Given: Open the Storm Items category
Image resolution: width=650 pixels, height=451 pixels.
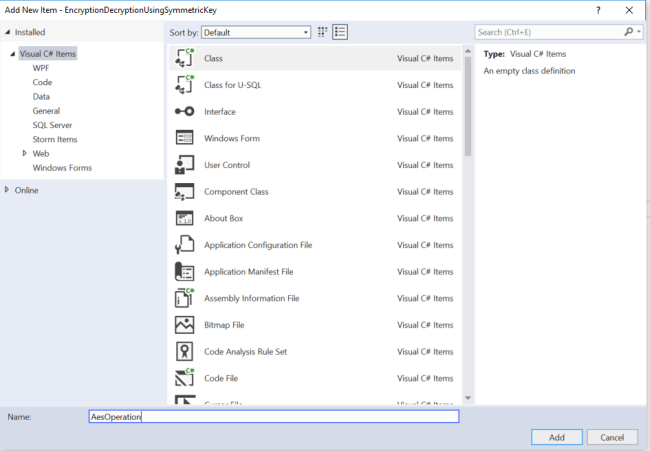Looking at the screenshot, I should coord(55,139).
